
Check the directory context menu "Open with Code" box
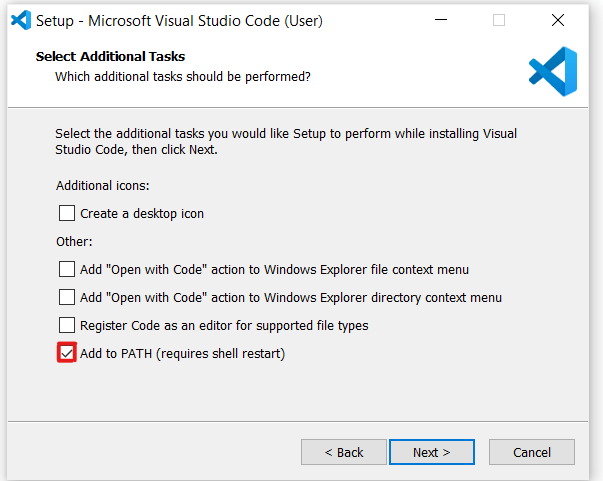[x=67, y=297]
